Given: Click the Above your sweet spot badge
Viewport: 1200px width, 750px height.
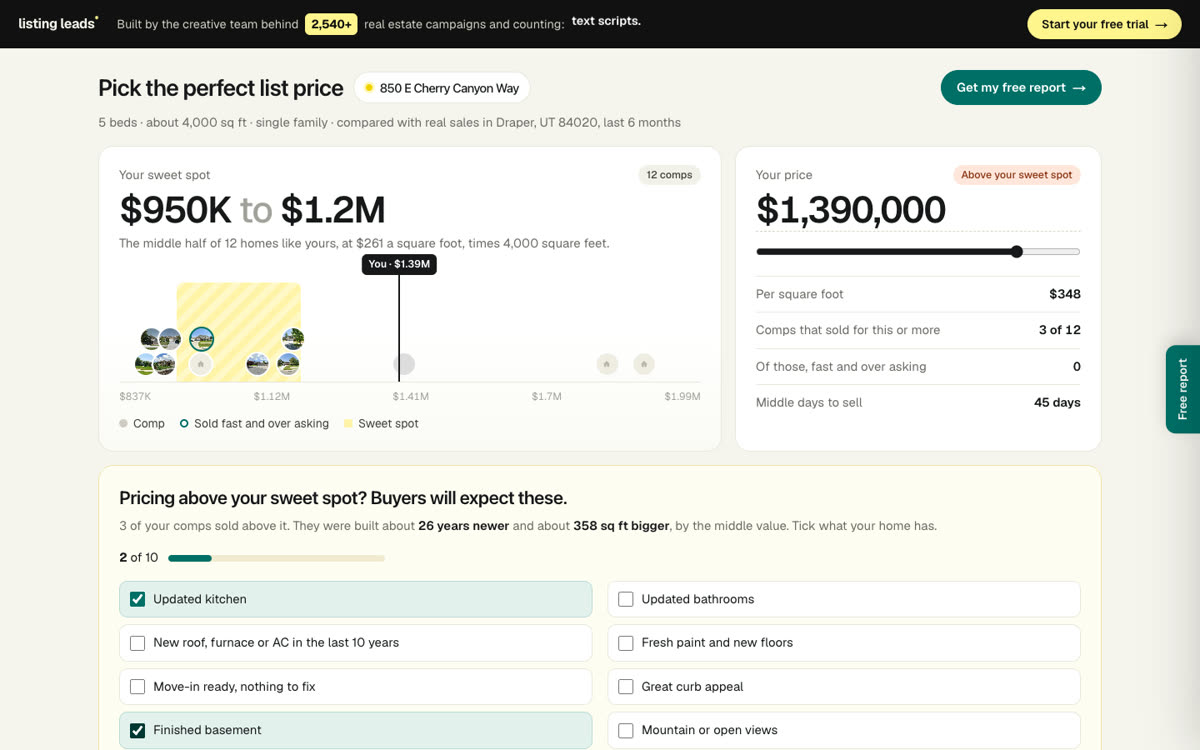Looking at the screenshot, I should (1016, 175).
